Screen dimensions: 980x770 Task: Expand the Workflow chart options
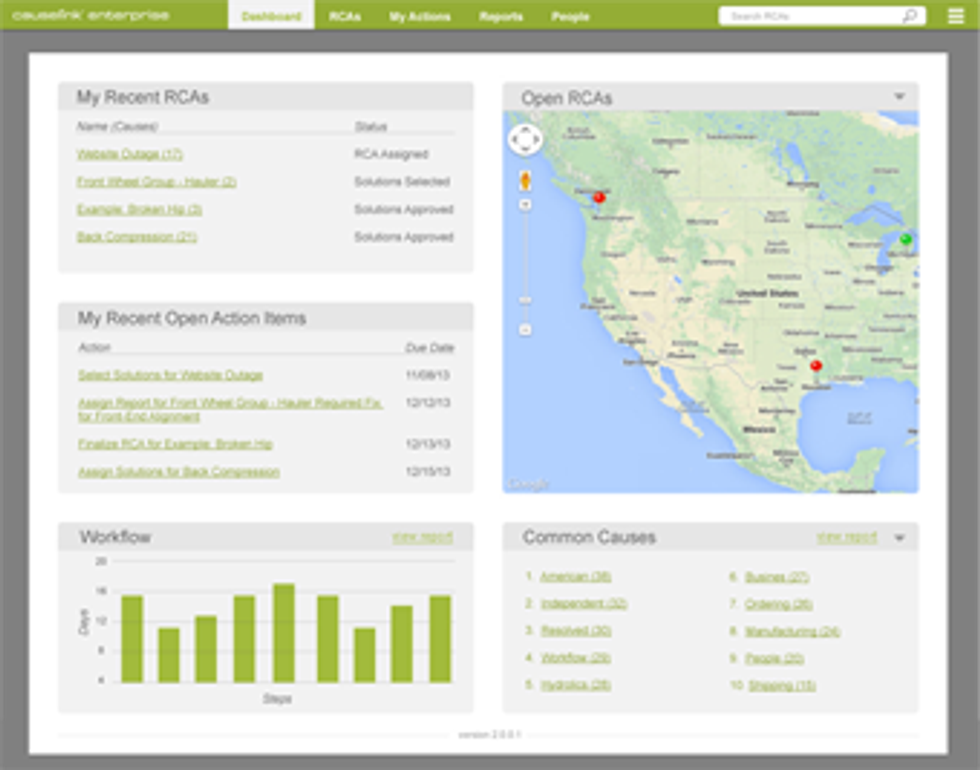tap(422, 536)
